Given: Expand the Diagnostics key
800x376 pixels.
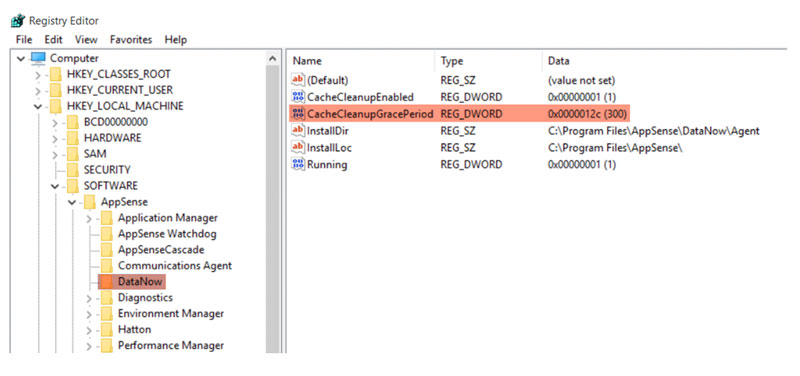Looking at the screenshot, I should (x=89, y=298).
